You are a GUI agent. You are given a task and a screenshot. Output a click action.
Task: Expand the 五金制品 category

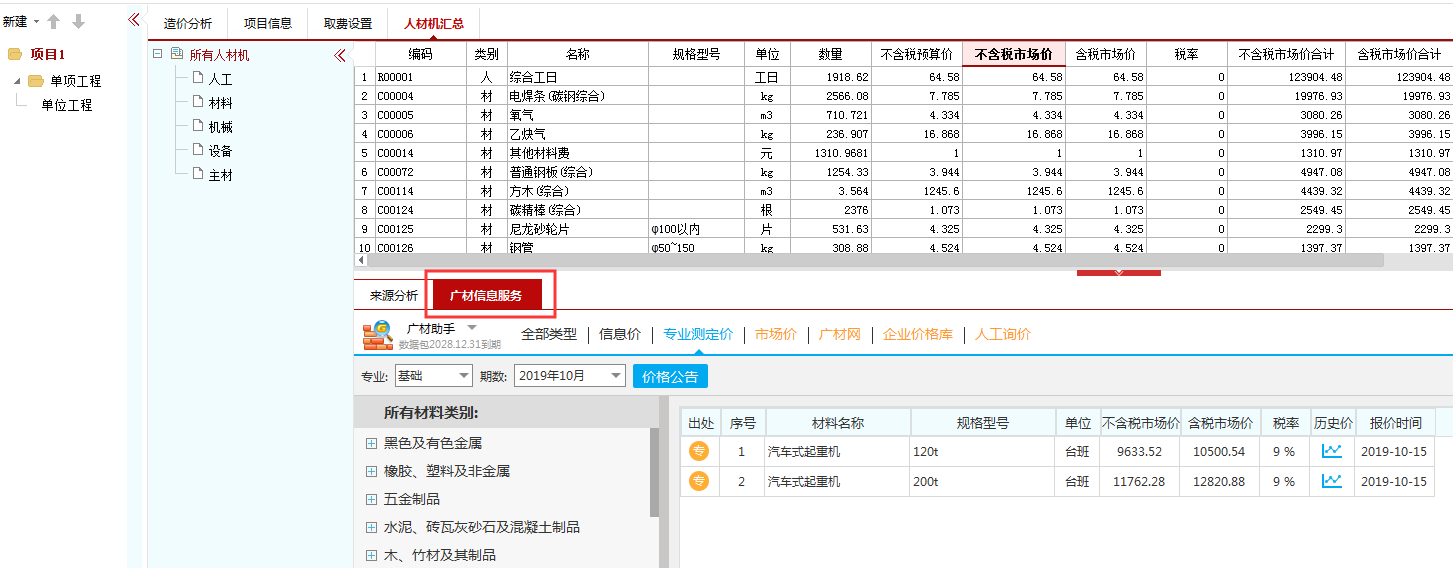pyautogui.click(x=371, y=499)
